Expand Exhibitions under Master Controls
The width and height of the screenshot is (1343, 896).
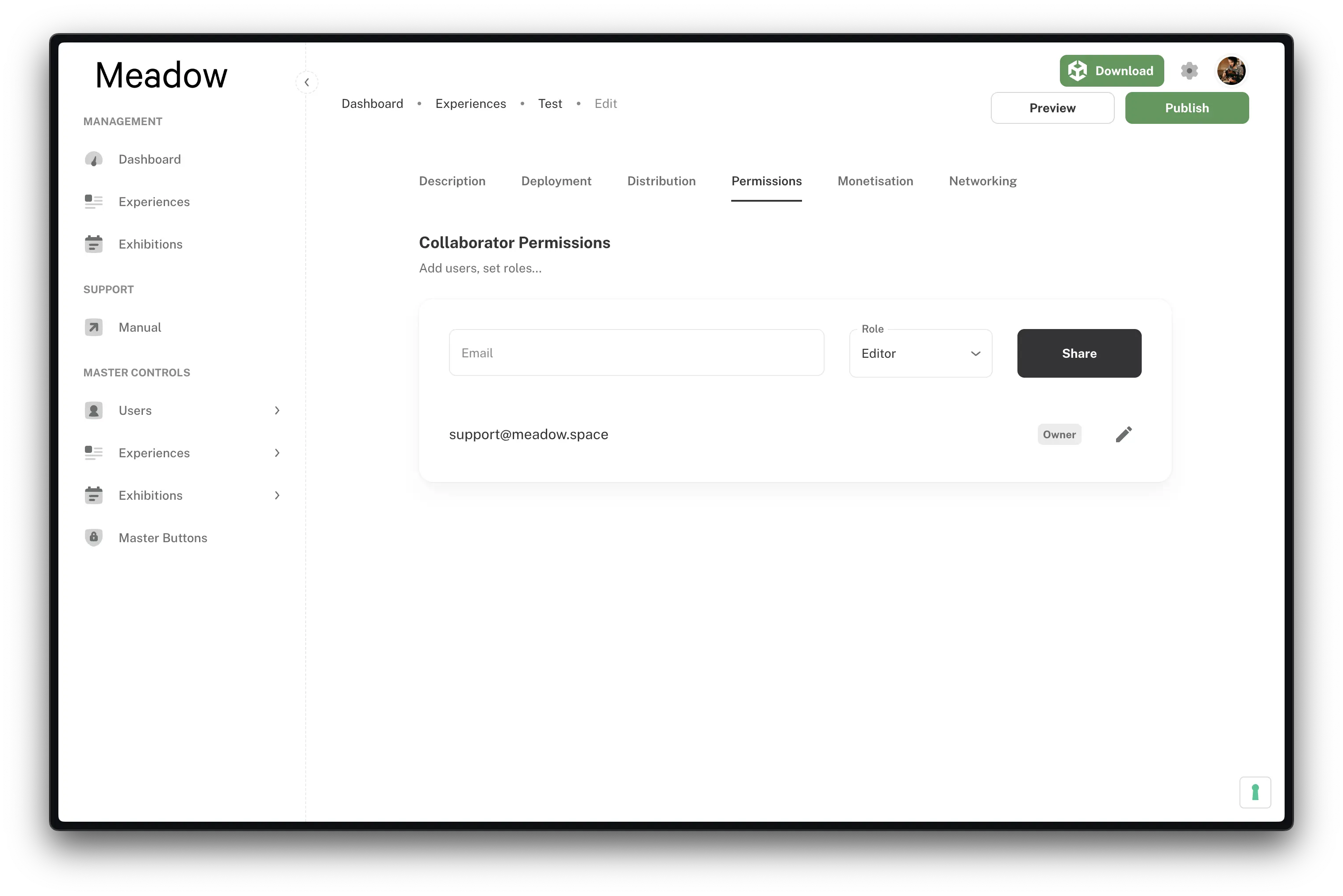277,495
